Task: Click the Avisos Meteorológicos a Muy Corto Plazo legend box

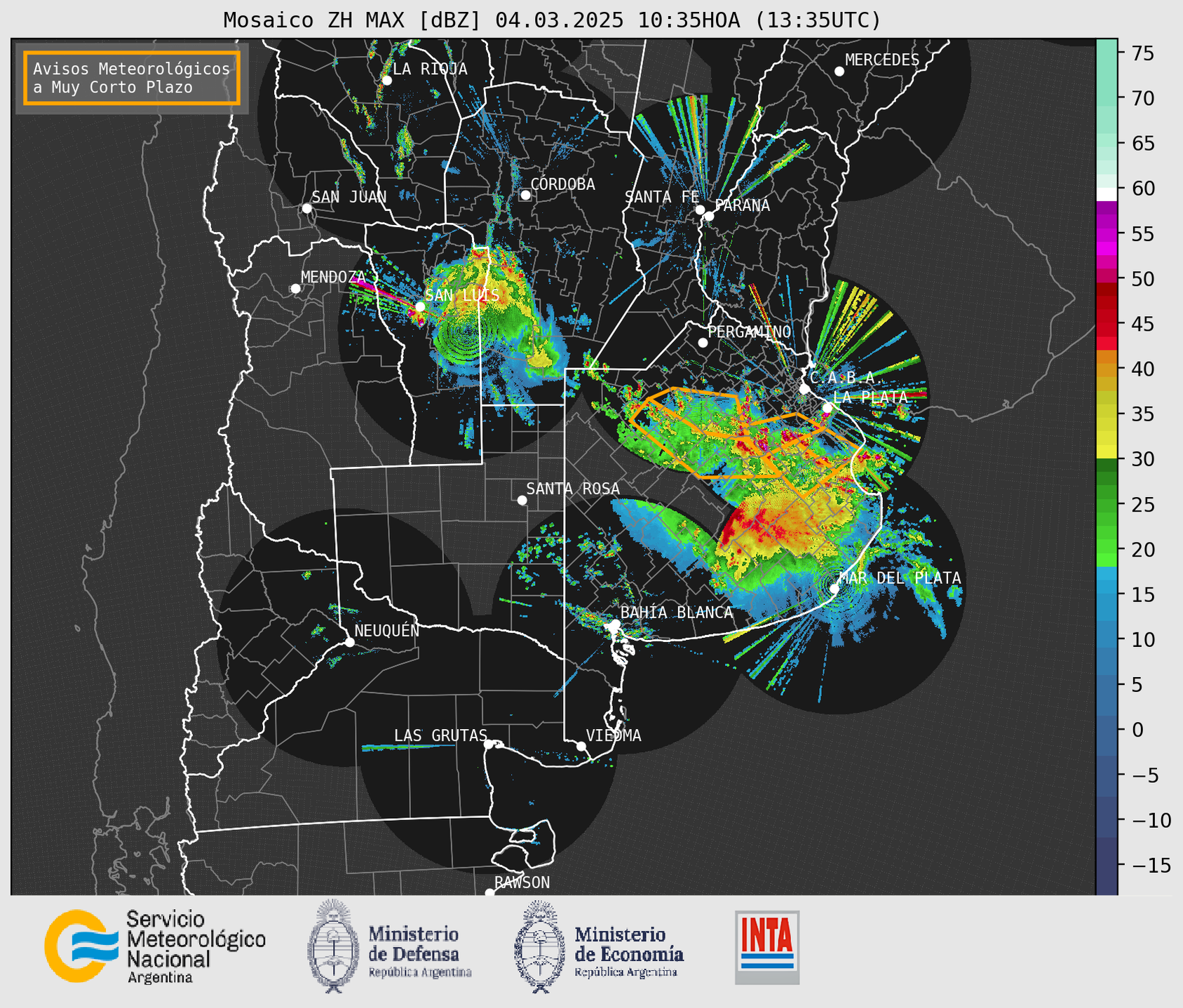Action: [132, 78]
